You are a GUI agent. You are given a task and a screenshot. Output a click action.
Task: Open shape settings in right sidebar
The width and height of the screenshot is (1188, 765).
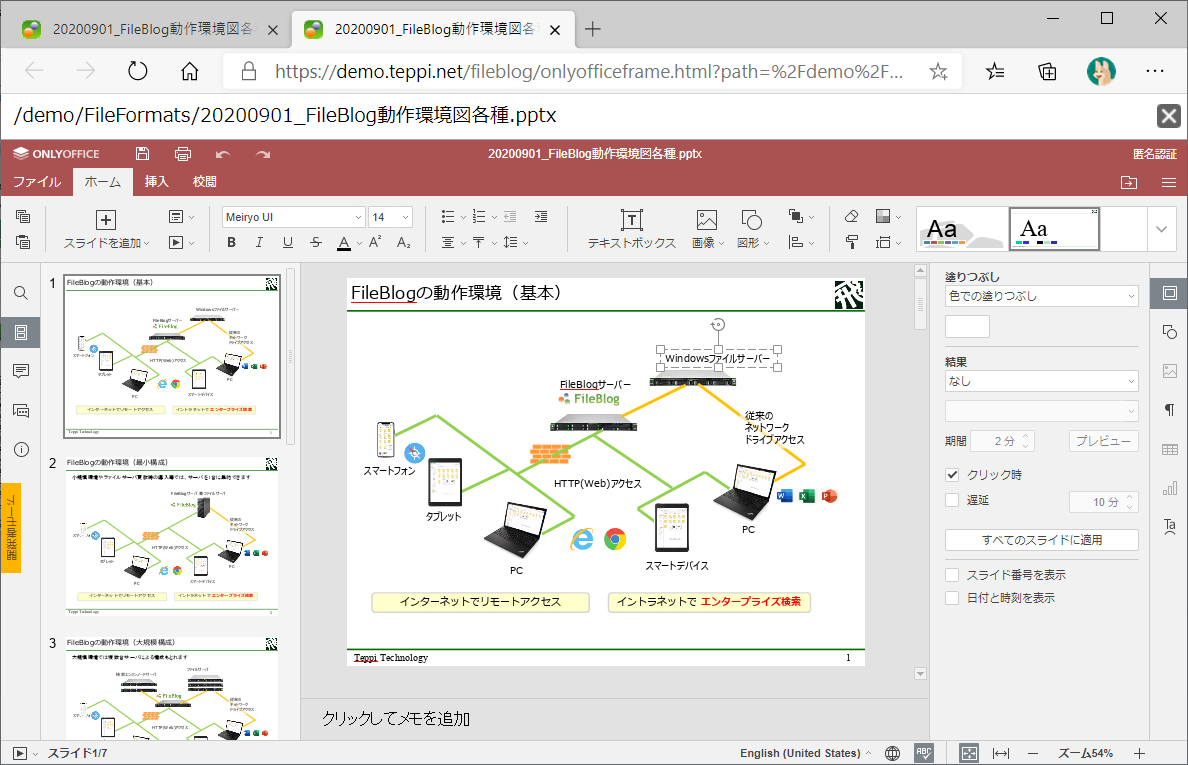[1170, 333]
